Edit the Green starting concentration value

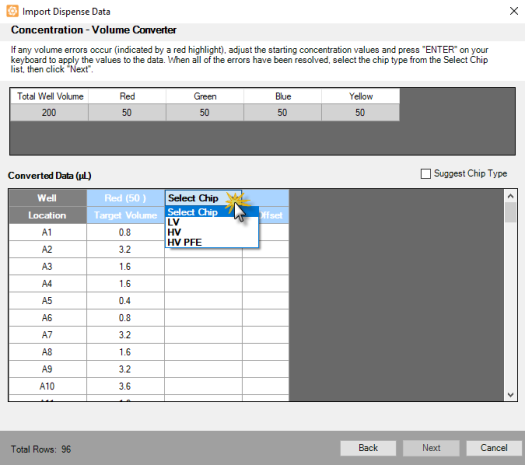click(x=205, y=112)
